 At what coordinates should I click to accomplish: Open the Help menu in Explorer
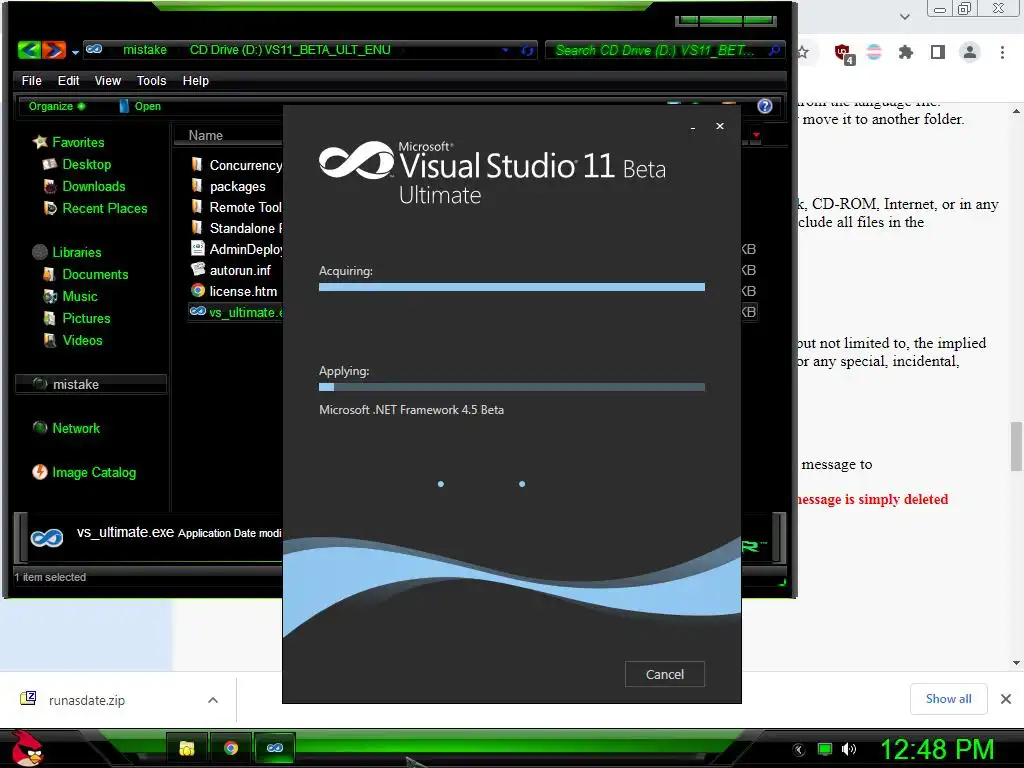pyautogui.click(x=195, y=80)
